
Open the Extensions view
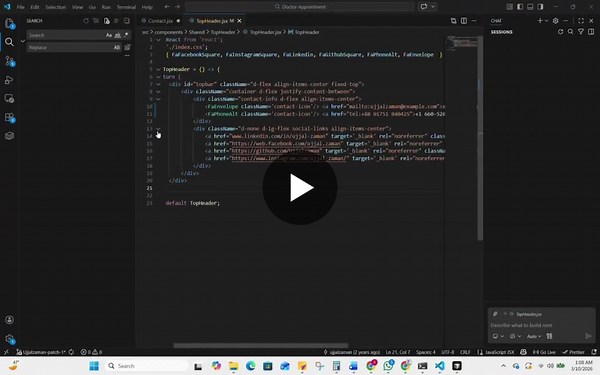click(x=10, y=117)
